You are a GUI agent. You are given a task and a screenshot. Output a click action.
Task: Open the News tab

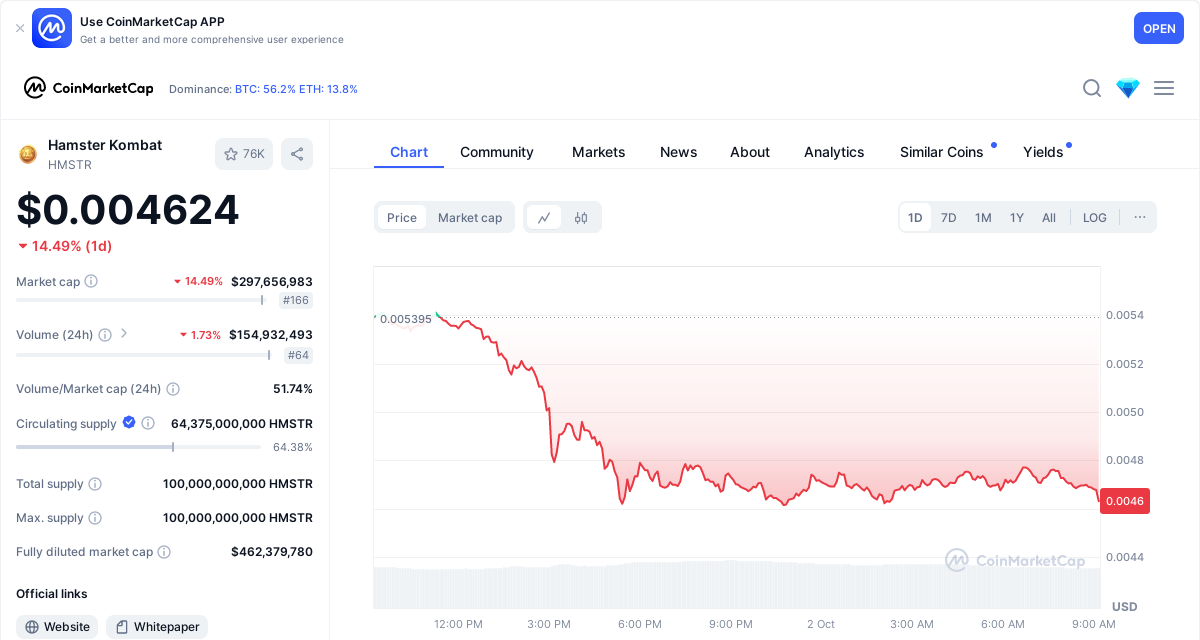point(678,152)
